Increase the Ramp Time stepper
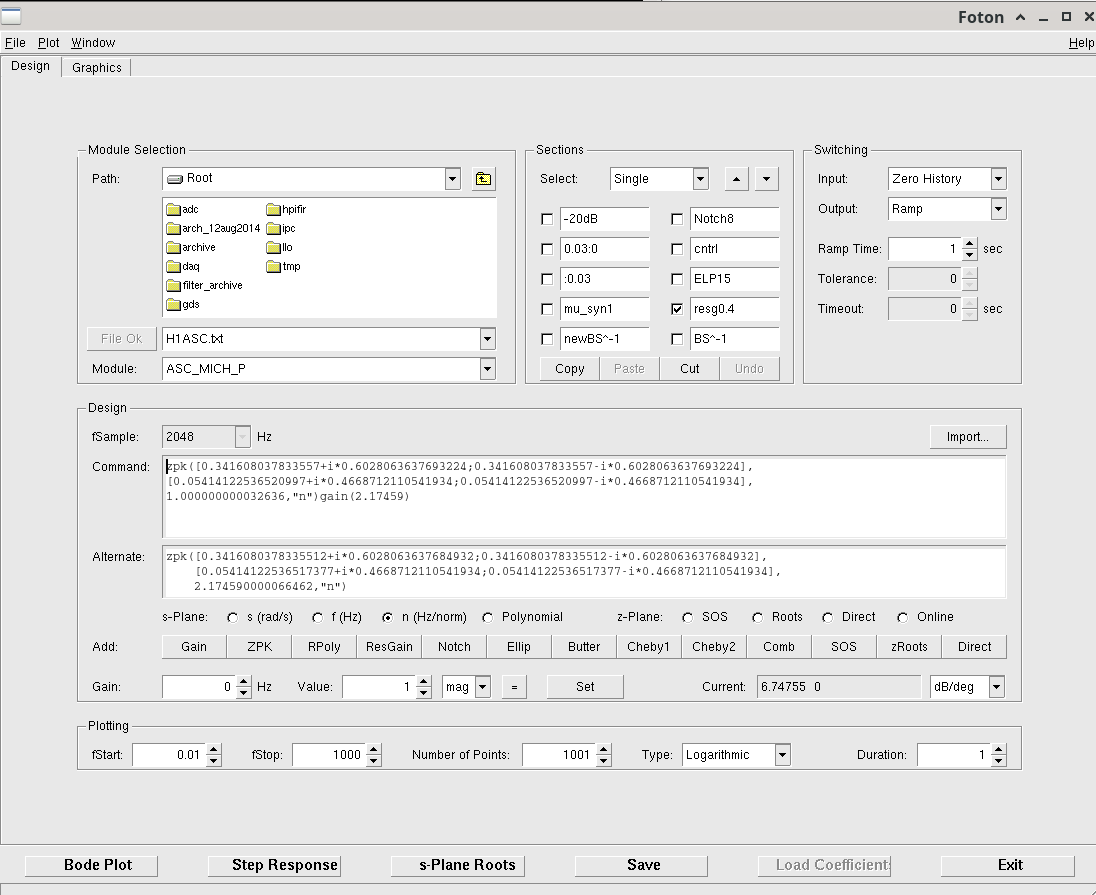This screenshot has height=895, width=1096. (969, 244)
